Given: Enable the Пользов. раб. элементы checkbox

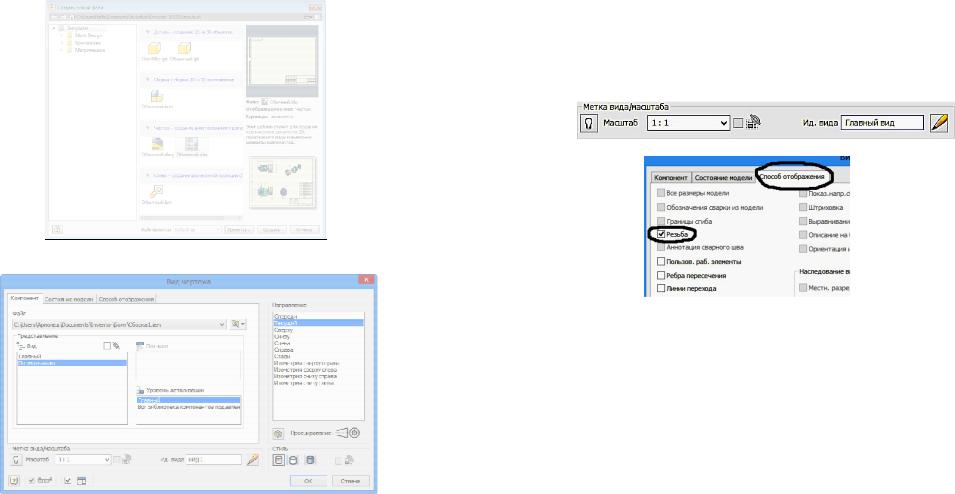Looking at the screenshot, I should click(661, 261).
